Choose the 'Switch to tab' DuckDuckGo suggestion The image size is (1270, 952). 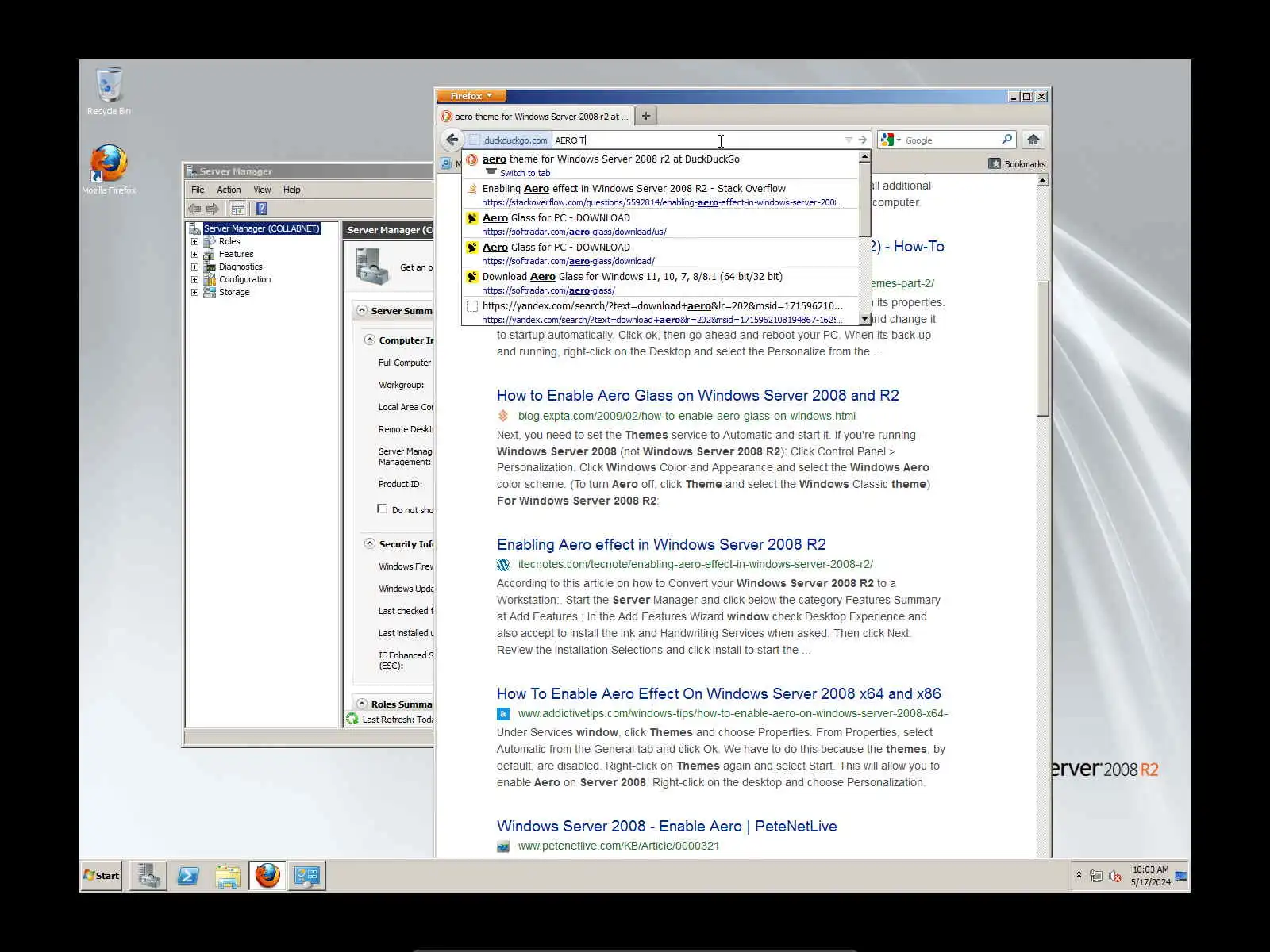pos(661,166)
